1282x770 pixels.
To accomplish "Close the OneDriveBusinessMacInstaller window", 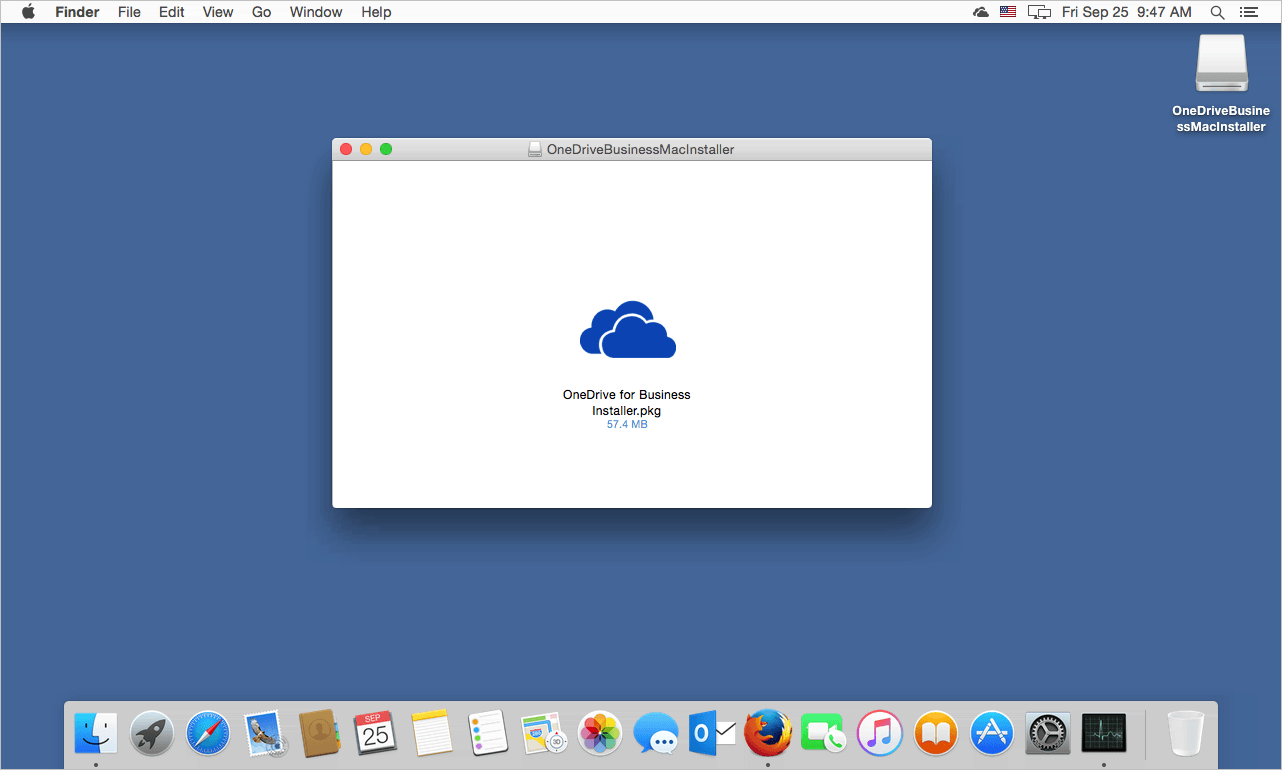I will (346, 150).
